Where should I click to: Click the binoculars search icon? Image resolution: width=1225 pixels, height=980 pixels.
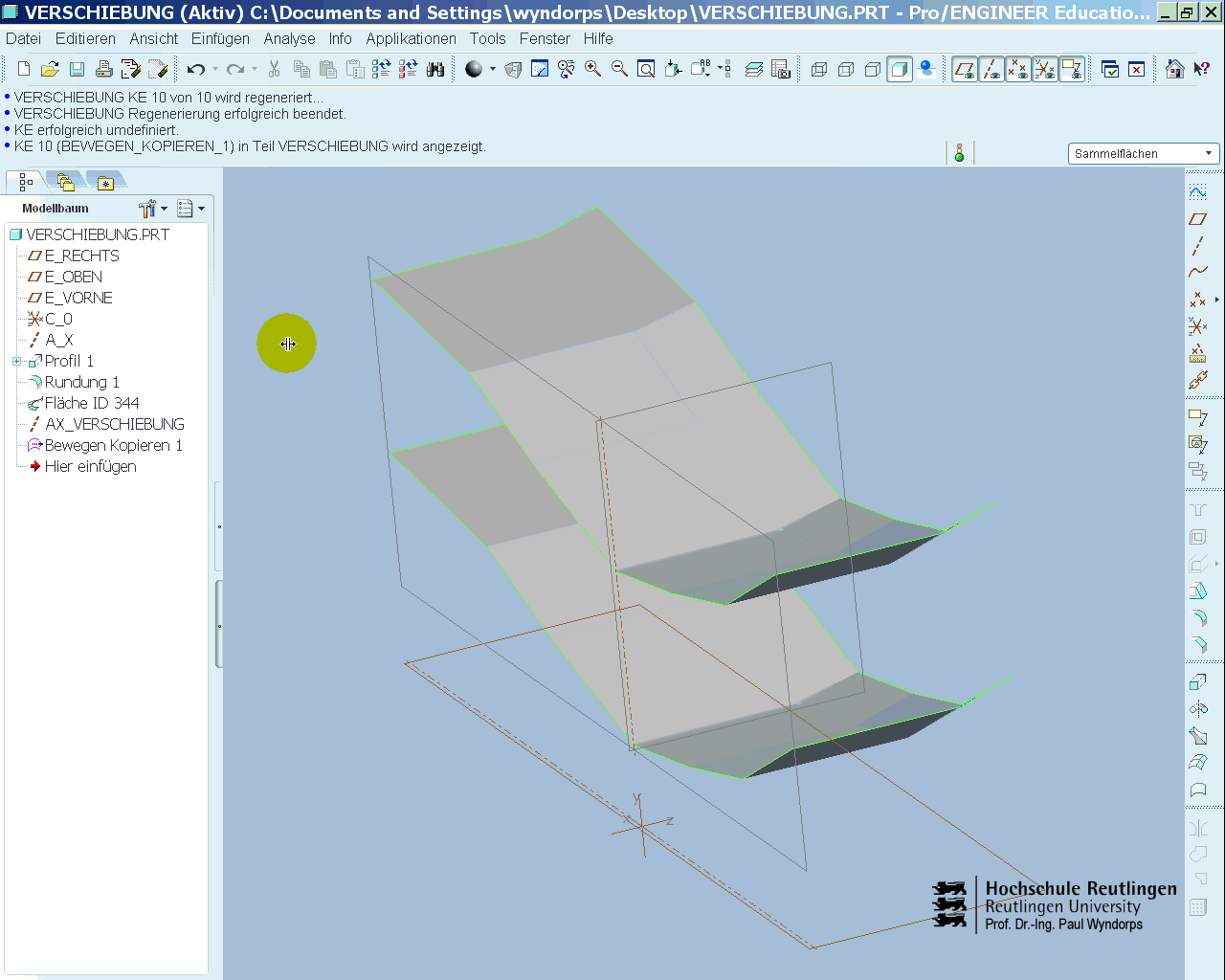pyautogui.click(x=435, y=69)
